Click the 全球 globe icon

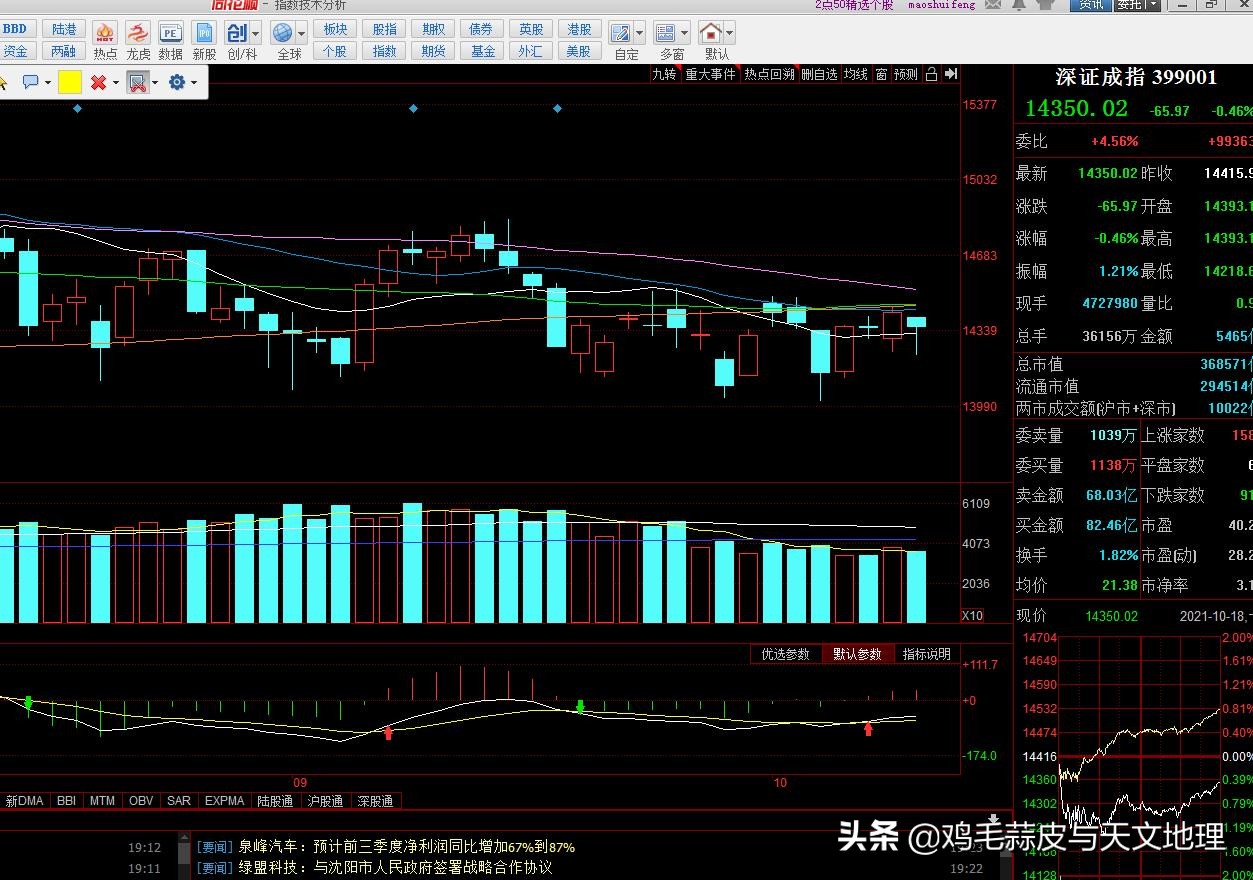(x=283, y=33)
